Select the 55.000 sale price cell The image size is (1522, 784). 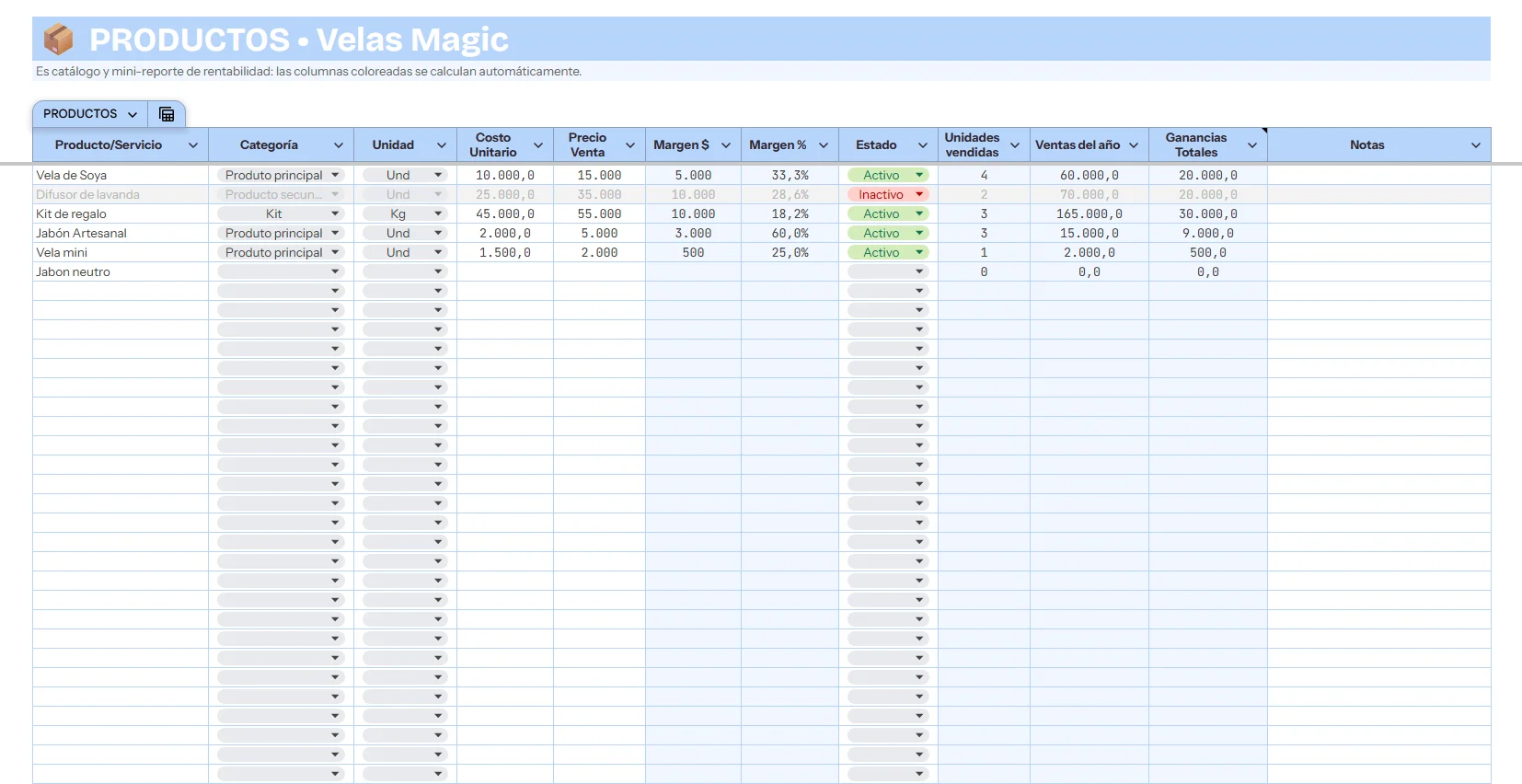[x=599, y=213]
